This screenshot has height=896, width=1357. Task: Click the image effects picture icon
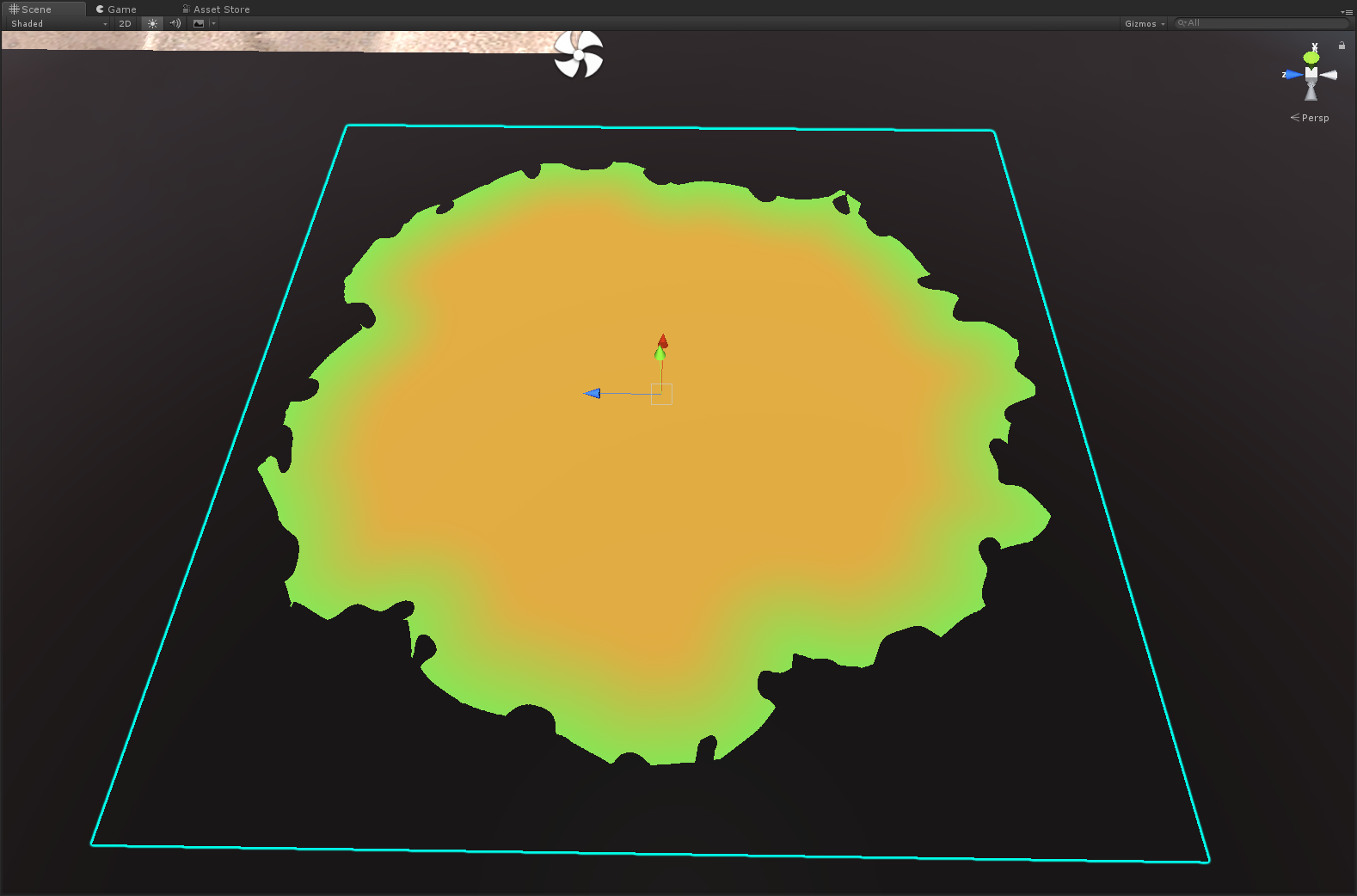(199, 23)
